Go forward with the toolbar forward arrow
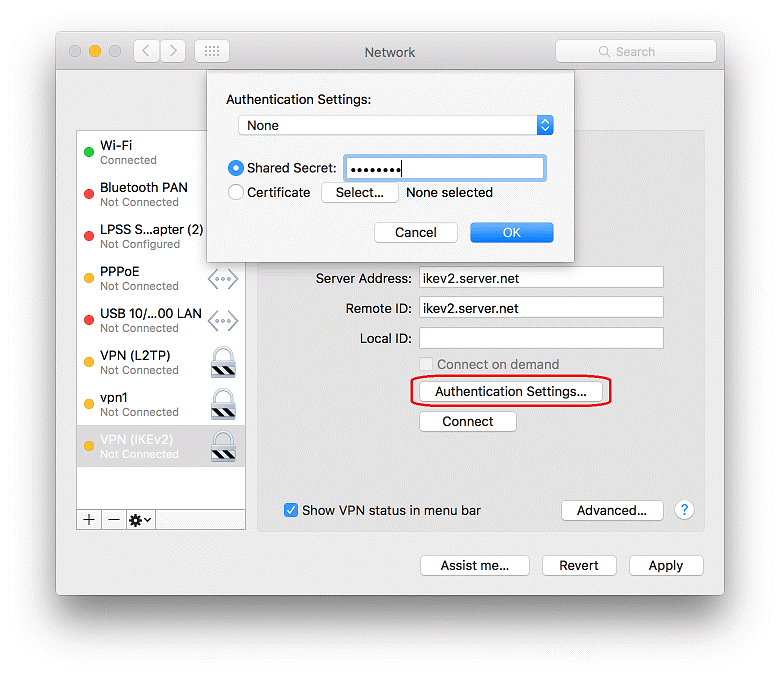The height and width of the screenshot is (675, 780). (x=173, y=51)
